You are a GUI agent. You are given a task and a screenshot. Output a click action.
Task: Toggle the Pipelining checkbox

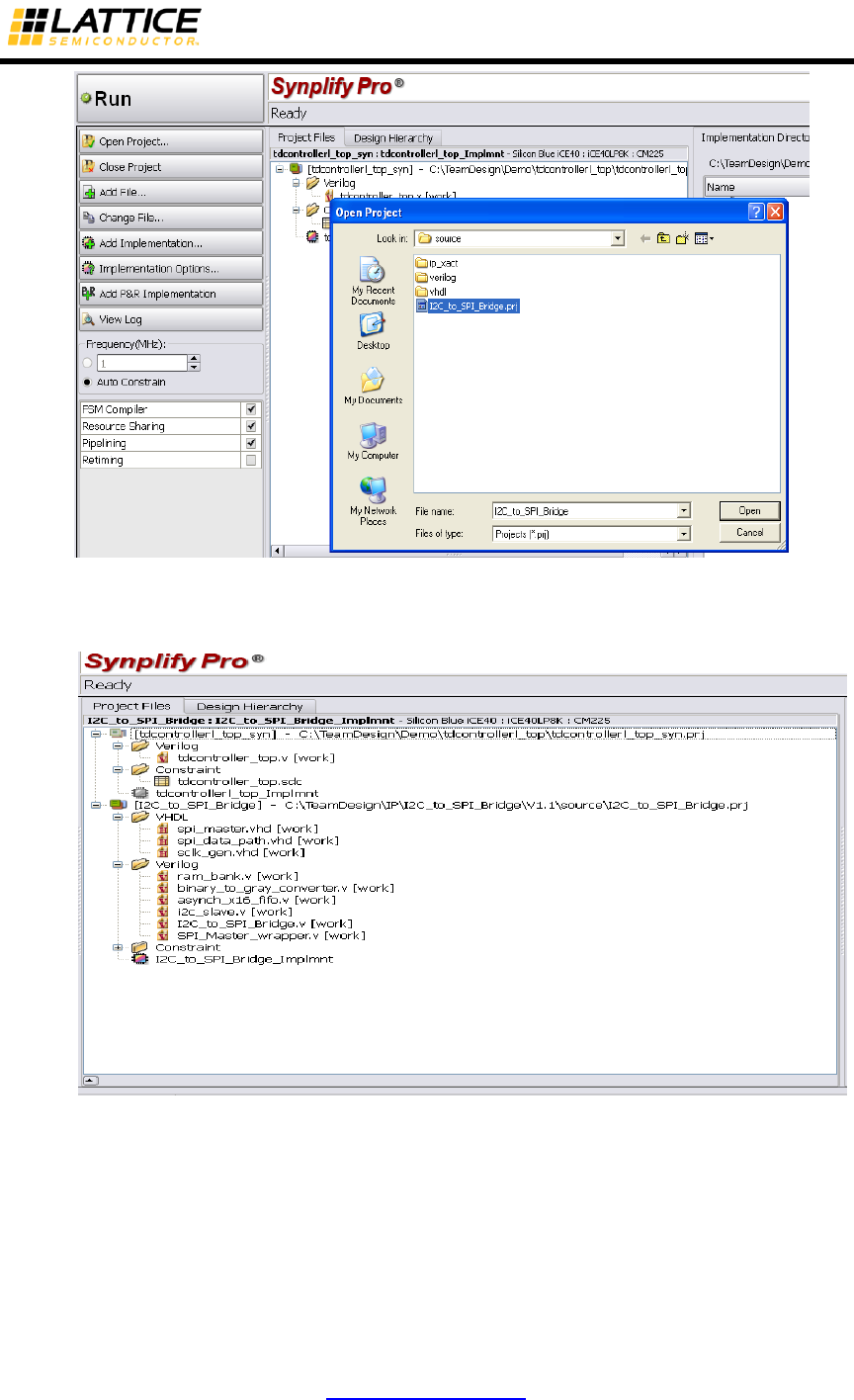click(x=251, y=443)
